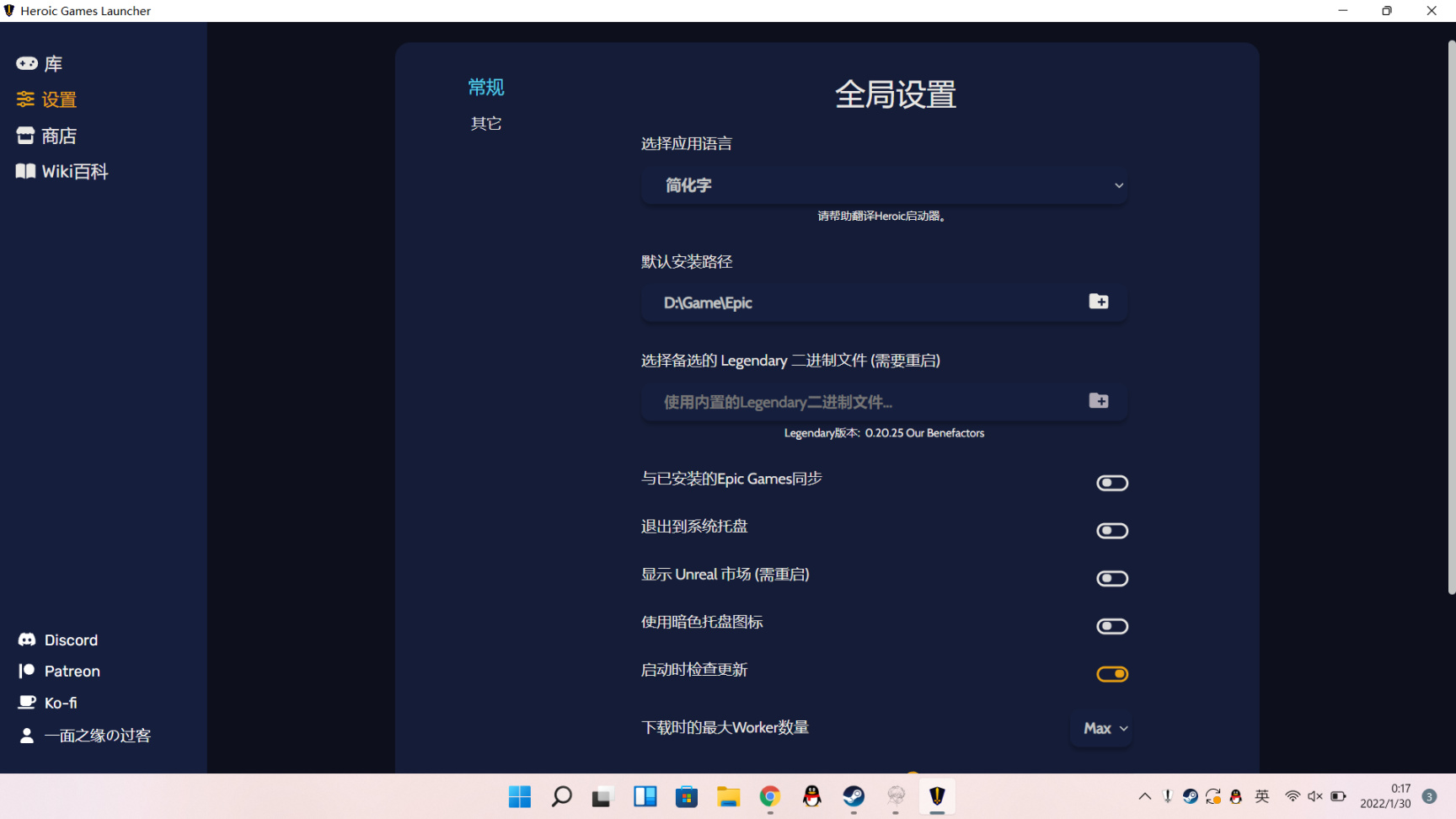Open QQ penguin taskbar icon
The image size is (1456, 819).
click(812, 796)
